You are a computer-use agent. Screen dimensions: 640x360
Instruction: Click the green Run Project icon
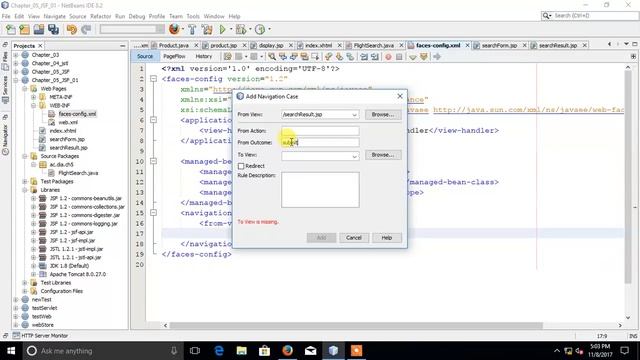pyautogui.click(x=222, y=29)
